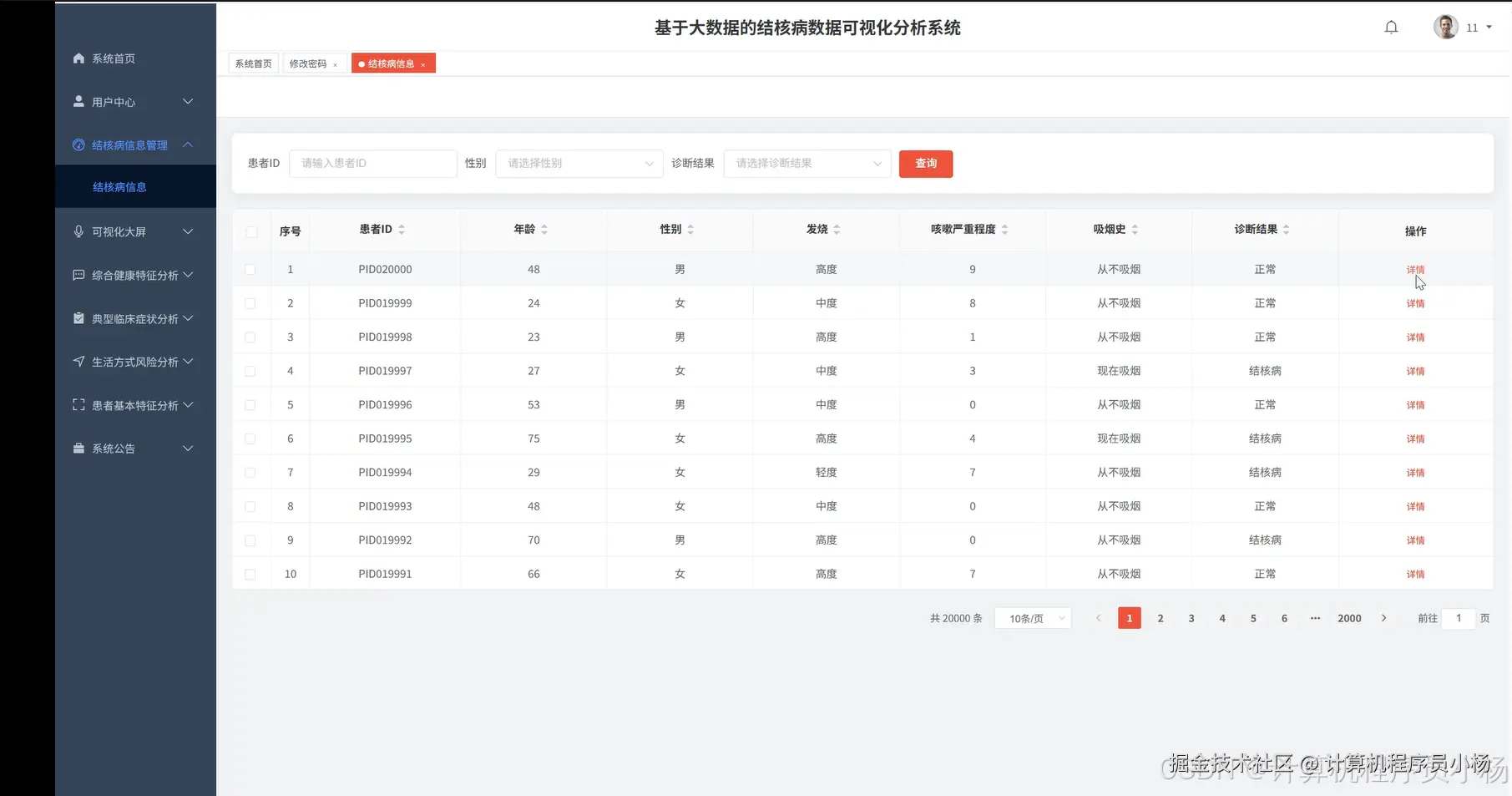Viewport: 1512px width, 796px height.
Task: Expand the 生活方式风险分析 menu
Action: (x=188, y=362)
